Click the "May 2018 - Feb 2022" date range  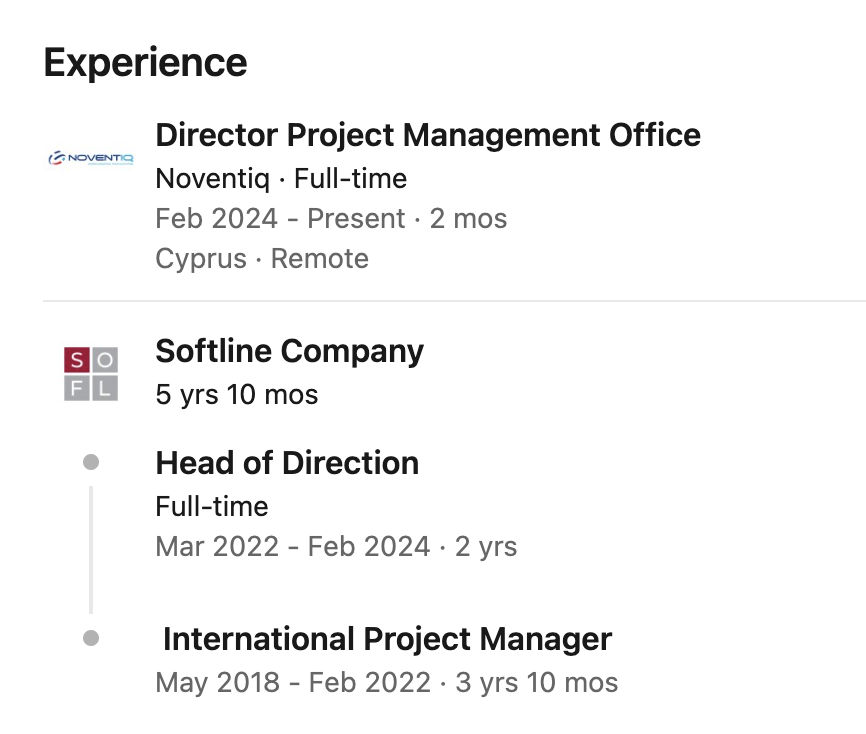294,683
